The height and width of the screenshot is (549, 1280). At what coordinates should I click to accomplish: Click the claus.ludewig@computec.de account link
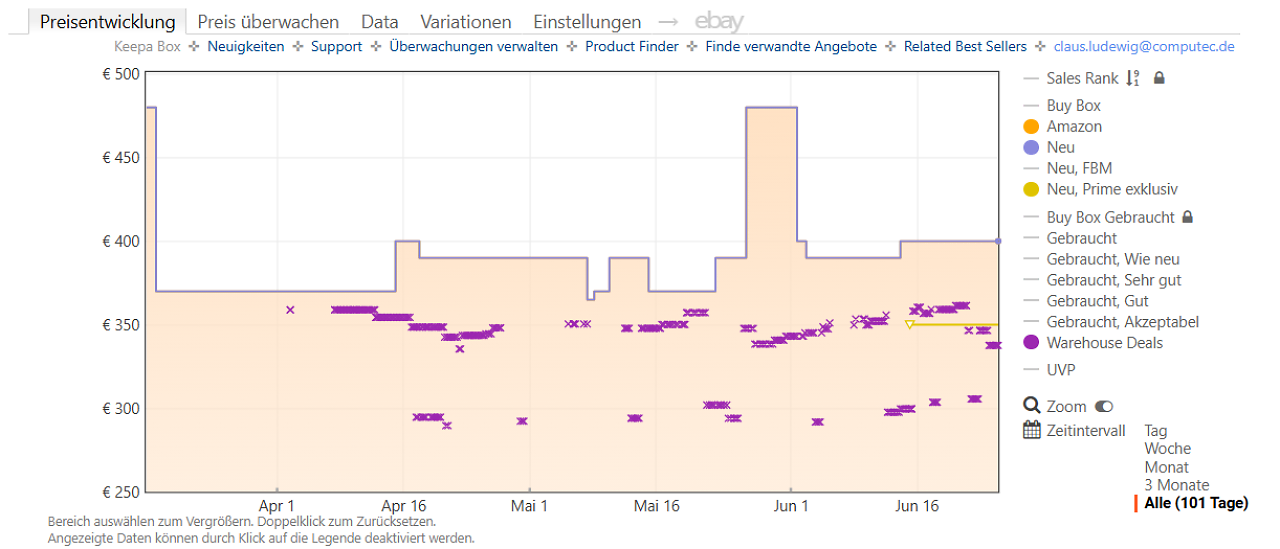[x=1144, y=47]
